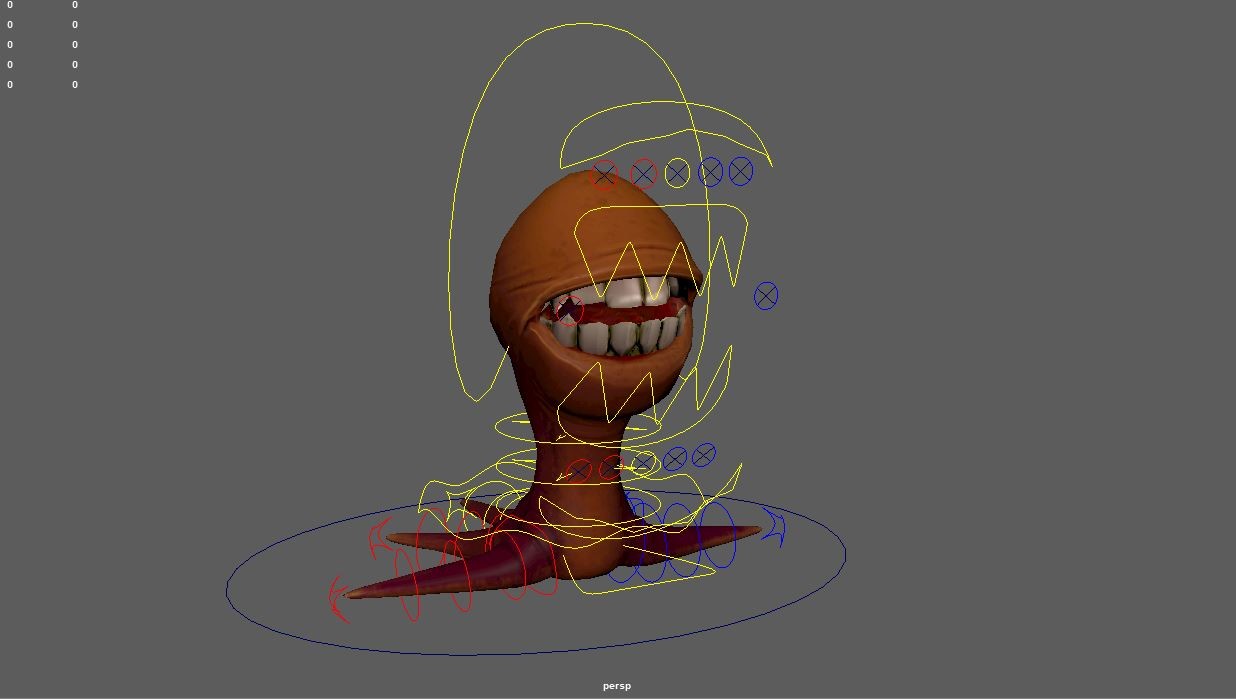
Task: Select the second red crossed-circle above the head
Action: [x=643, y=173]
